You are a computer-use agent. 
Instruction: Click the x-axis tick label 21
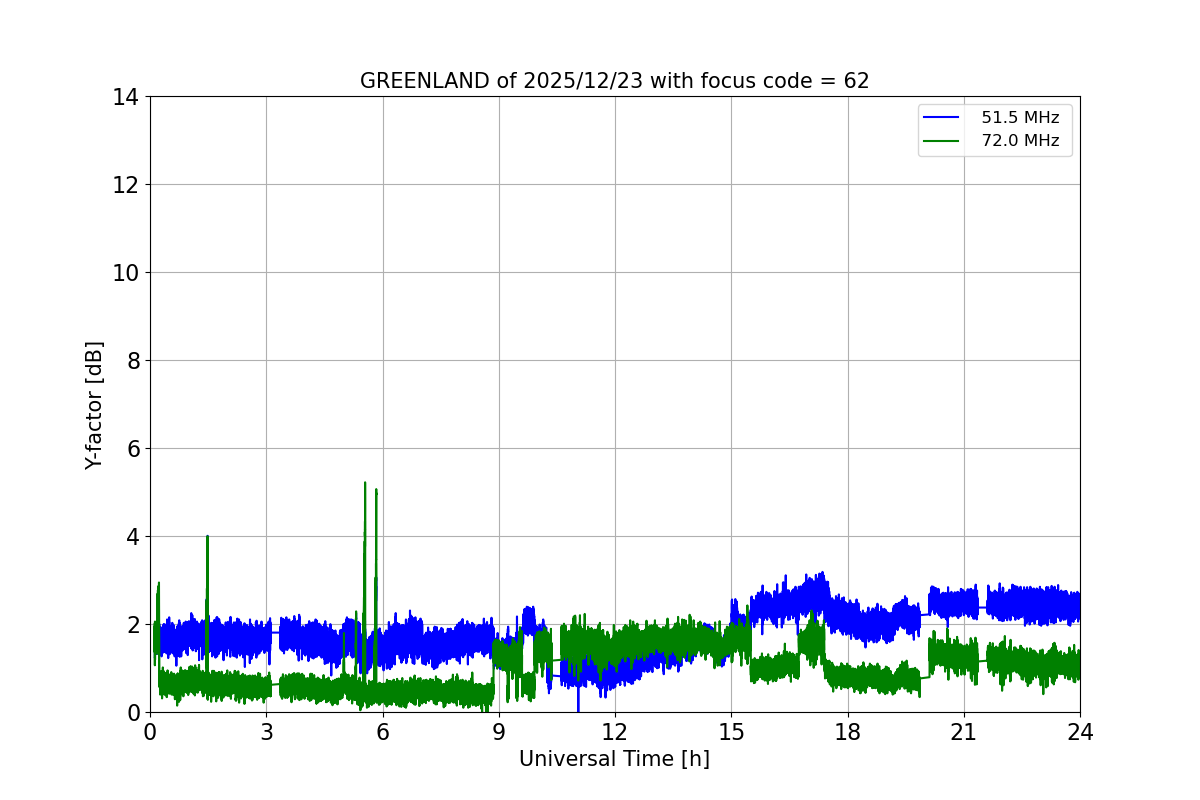pos(964,732)
